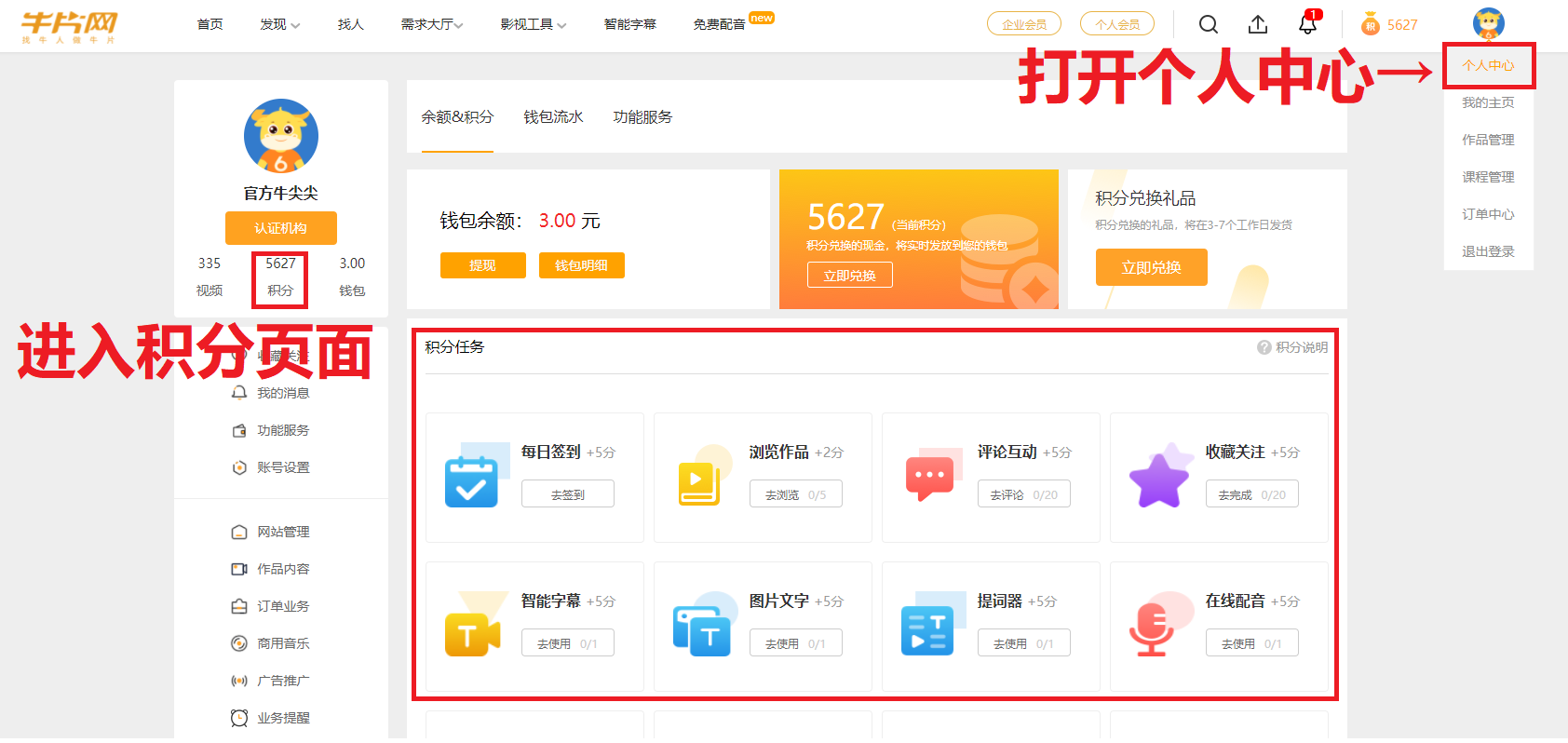
Task: Click the orange 立即兑换 gift button
Action: pos(1151,267)
